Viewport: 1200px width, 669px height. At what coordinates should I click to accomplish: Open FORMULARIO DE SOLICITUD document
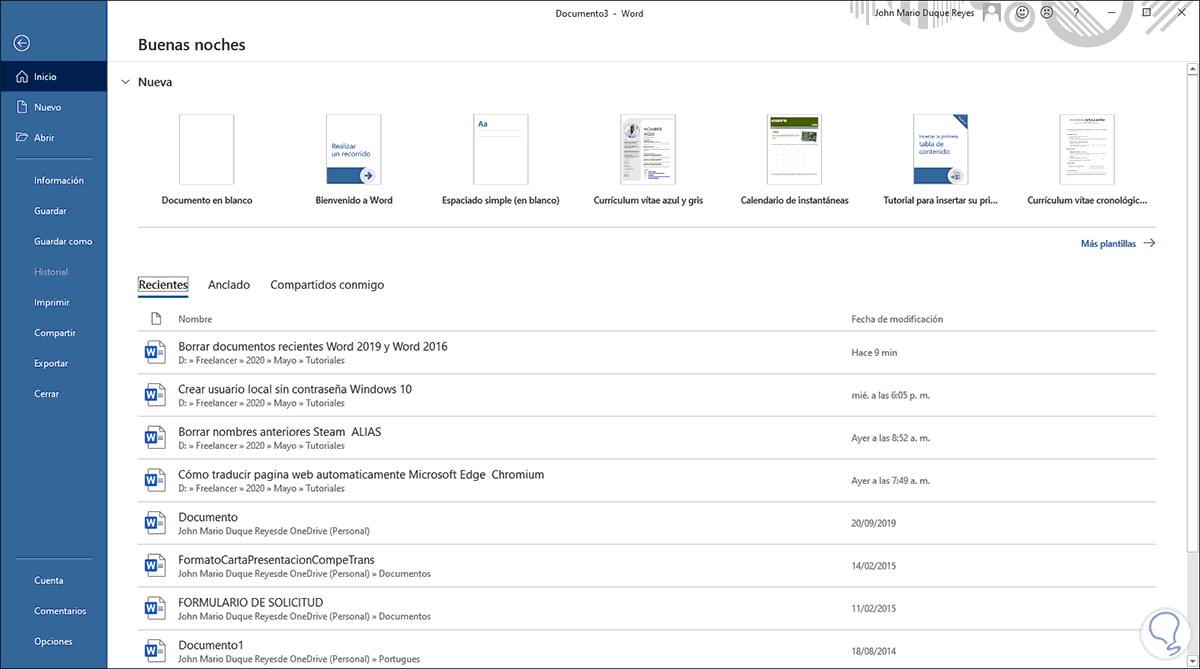pos(646,608)
